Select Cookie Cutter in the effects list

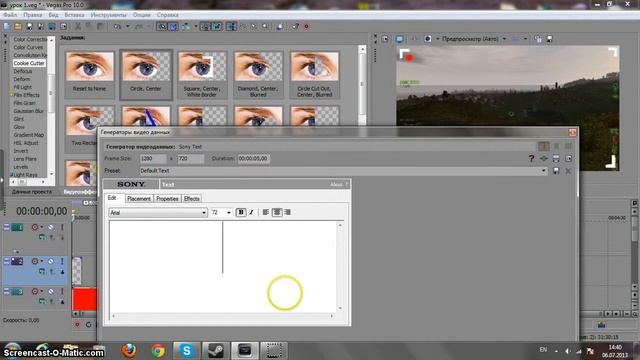pos(29,63)
